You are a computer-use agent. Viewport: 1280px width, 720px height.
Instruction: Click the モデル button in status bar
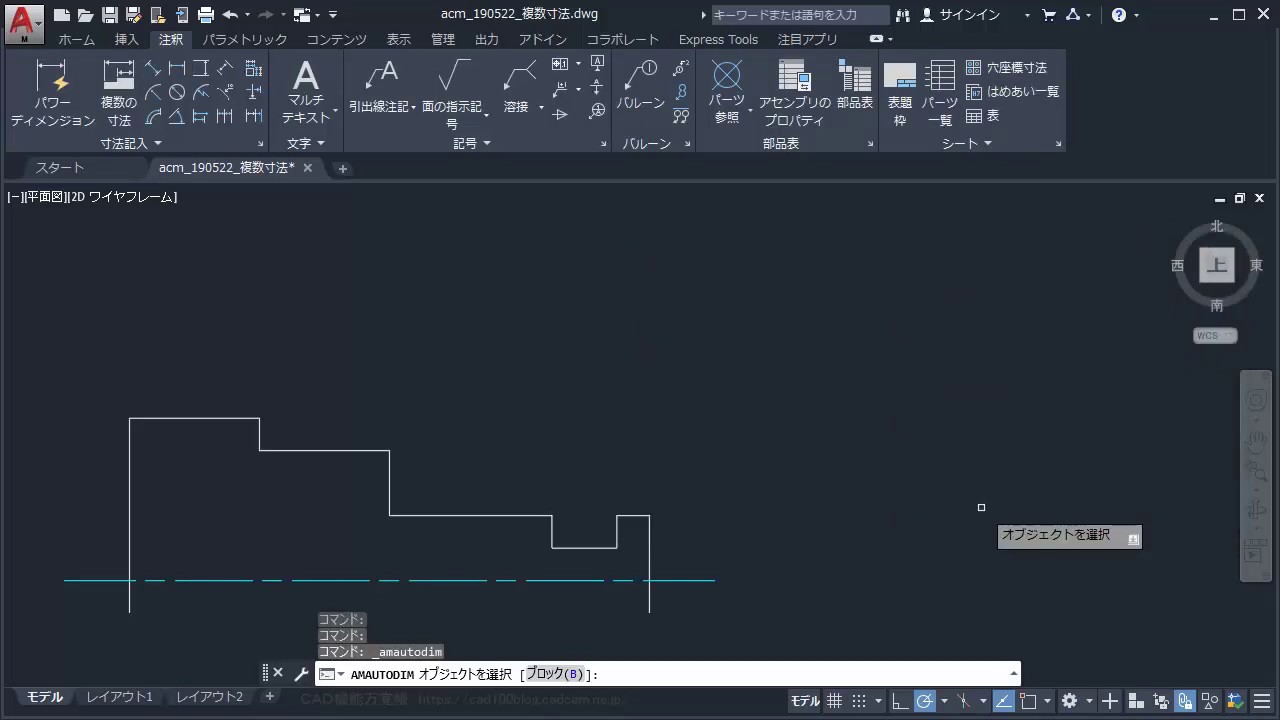click(x=805, y=701)
